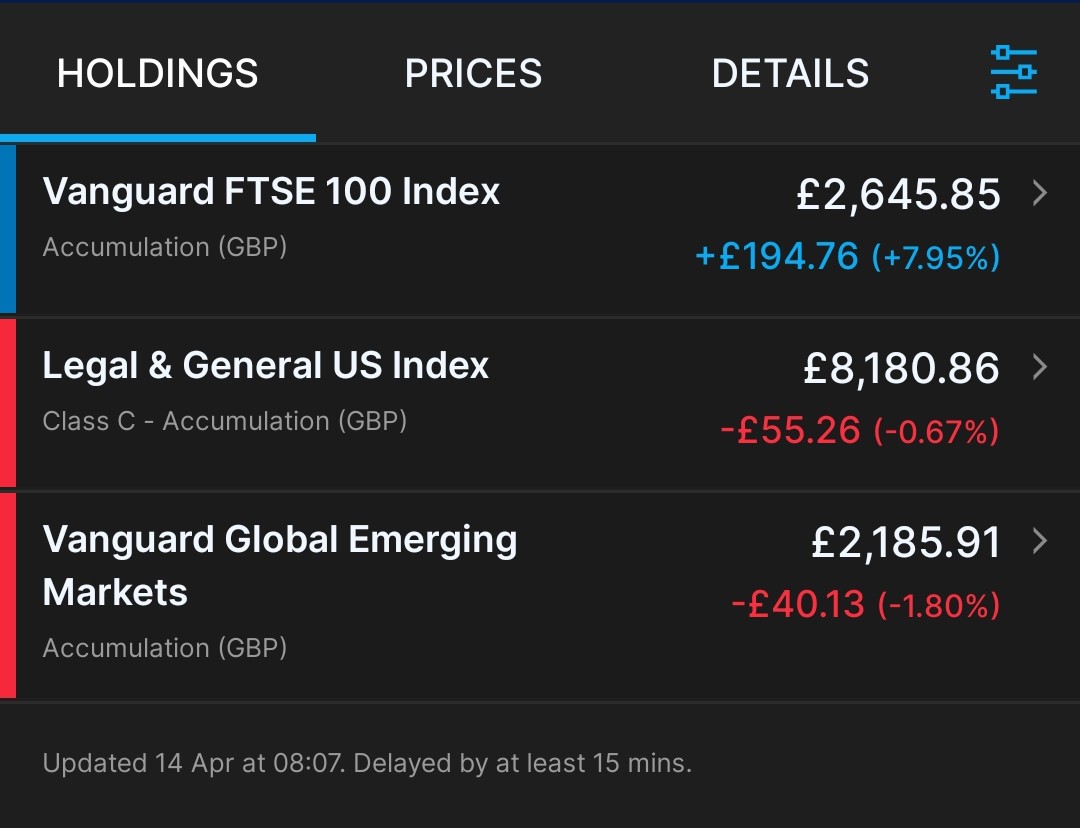Tap the -£40.13 loss figure
1080x828 pixels.
(797, 604)
